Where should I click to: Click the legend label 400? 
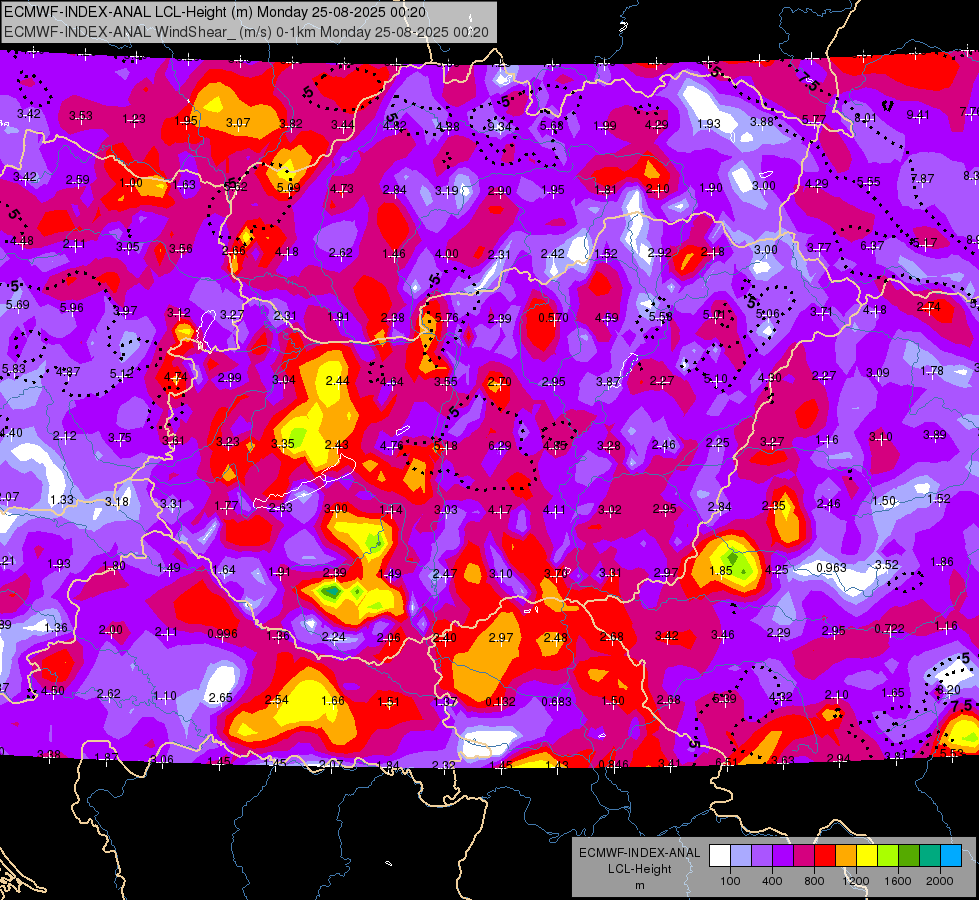tap(772, 881)
